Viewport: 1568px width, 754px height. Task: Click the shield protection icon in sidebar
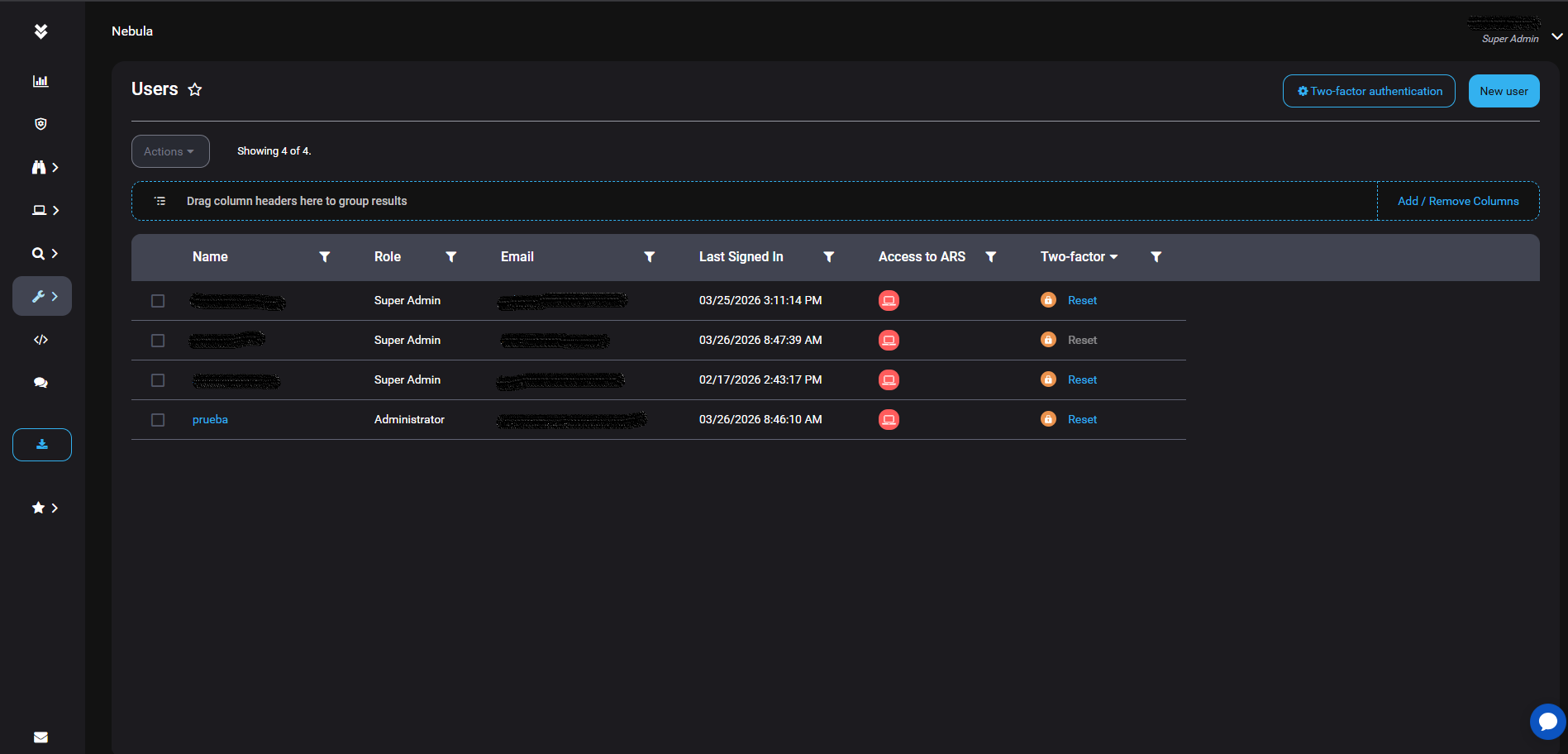click(41, 124)
